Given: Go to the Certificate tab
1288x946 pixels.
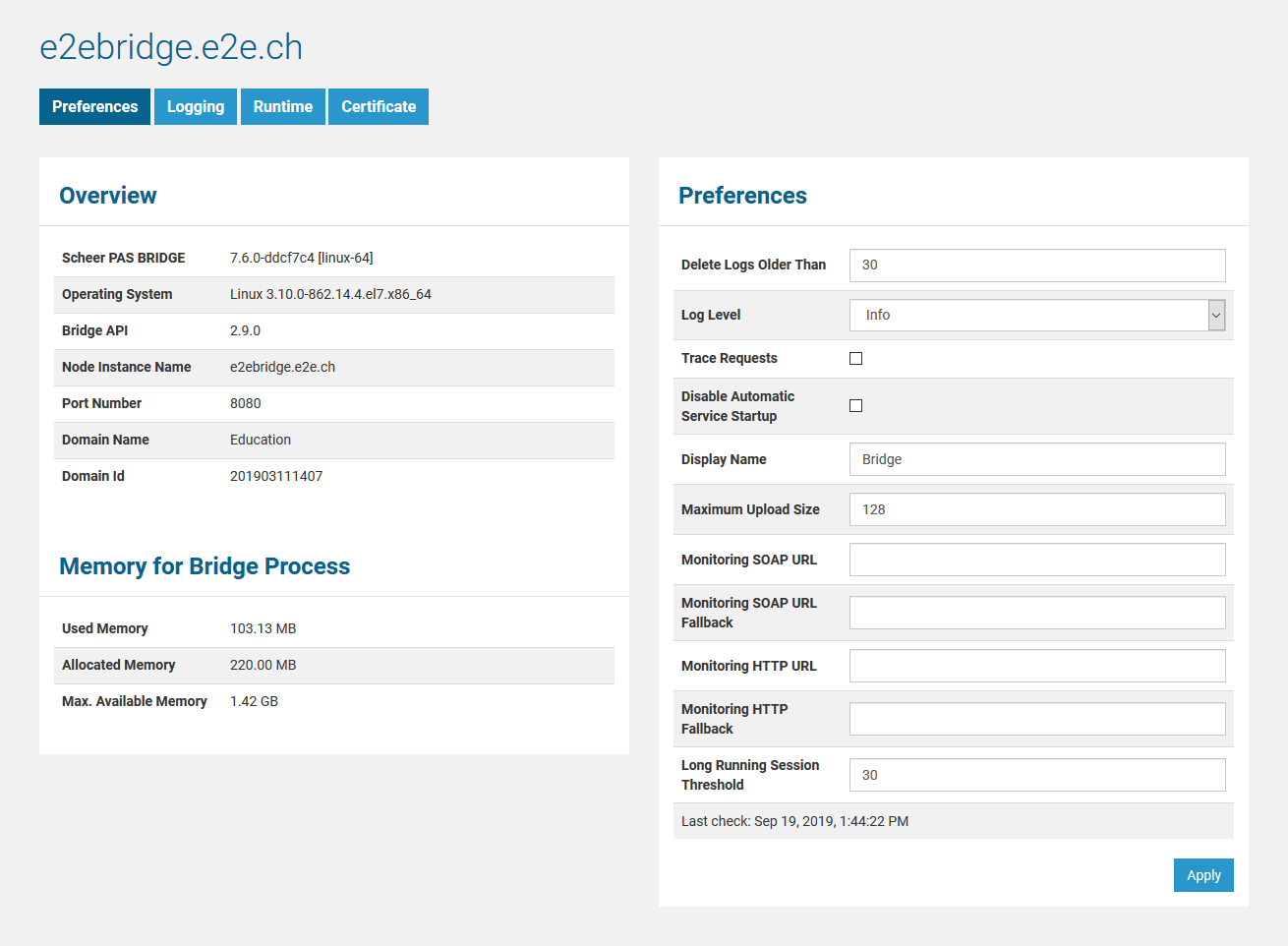Looking at the screenshot, I should (x=379, y=106).
